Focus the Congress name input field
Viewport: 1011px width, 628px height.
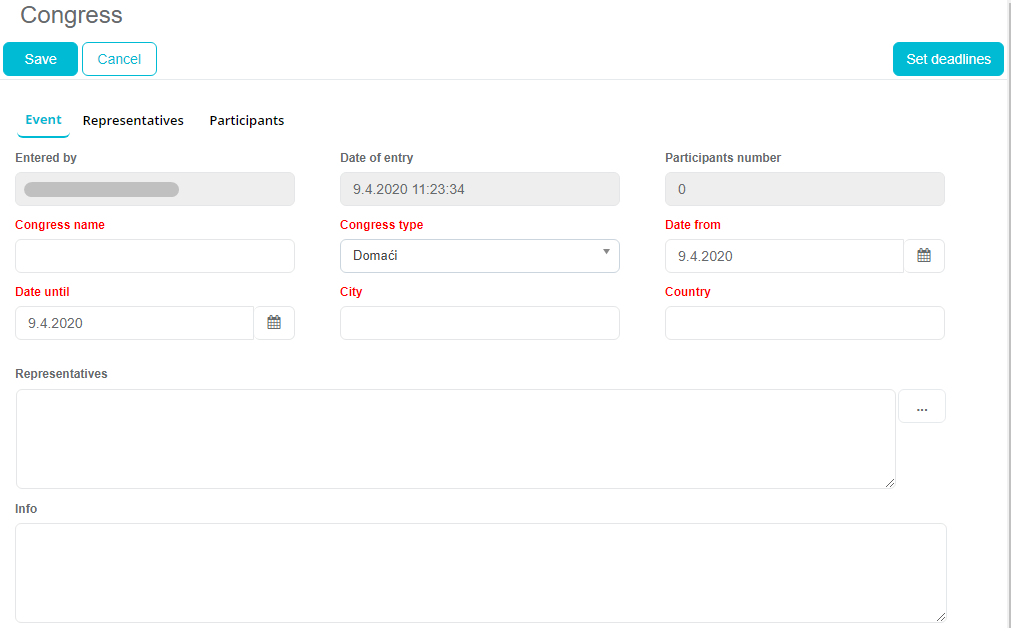[155, 256]
